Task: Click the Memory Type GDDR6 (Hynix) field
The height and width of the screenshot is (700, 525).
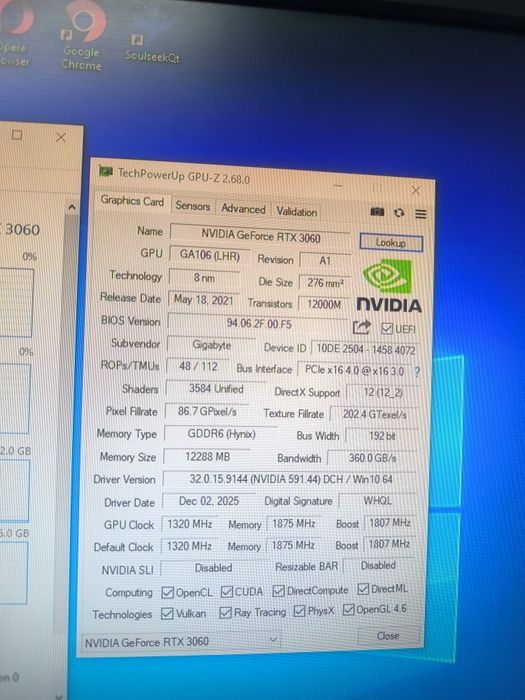Action: (221, 433)
